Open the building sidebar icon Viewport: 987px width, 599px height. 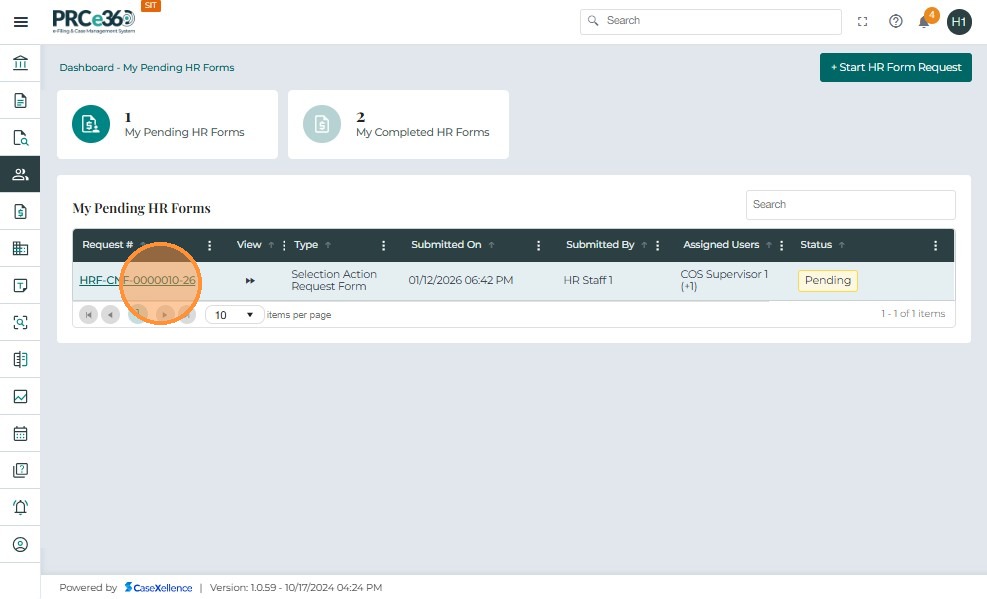[20, 249]
